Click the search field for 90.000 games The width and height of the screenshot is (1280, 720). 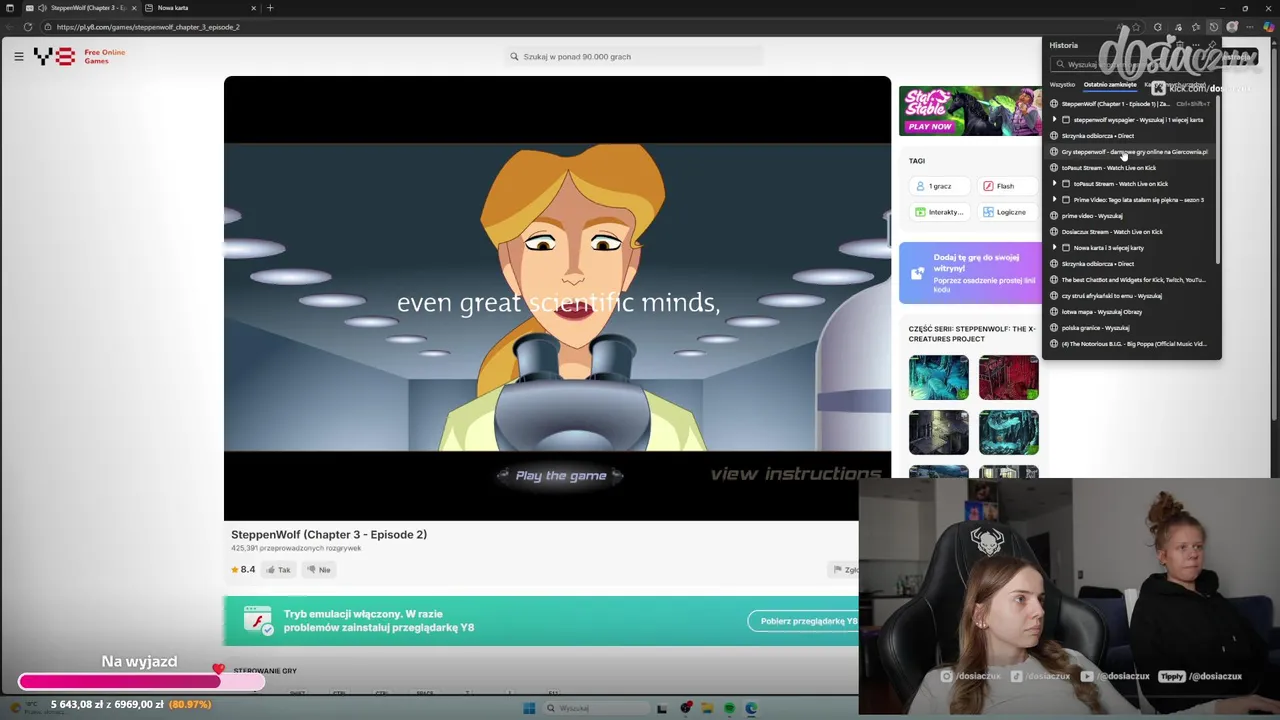tap(636, 56)
